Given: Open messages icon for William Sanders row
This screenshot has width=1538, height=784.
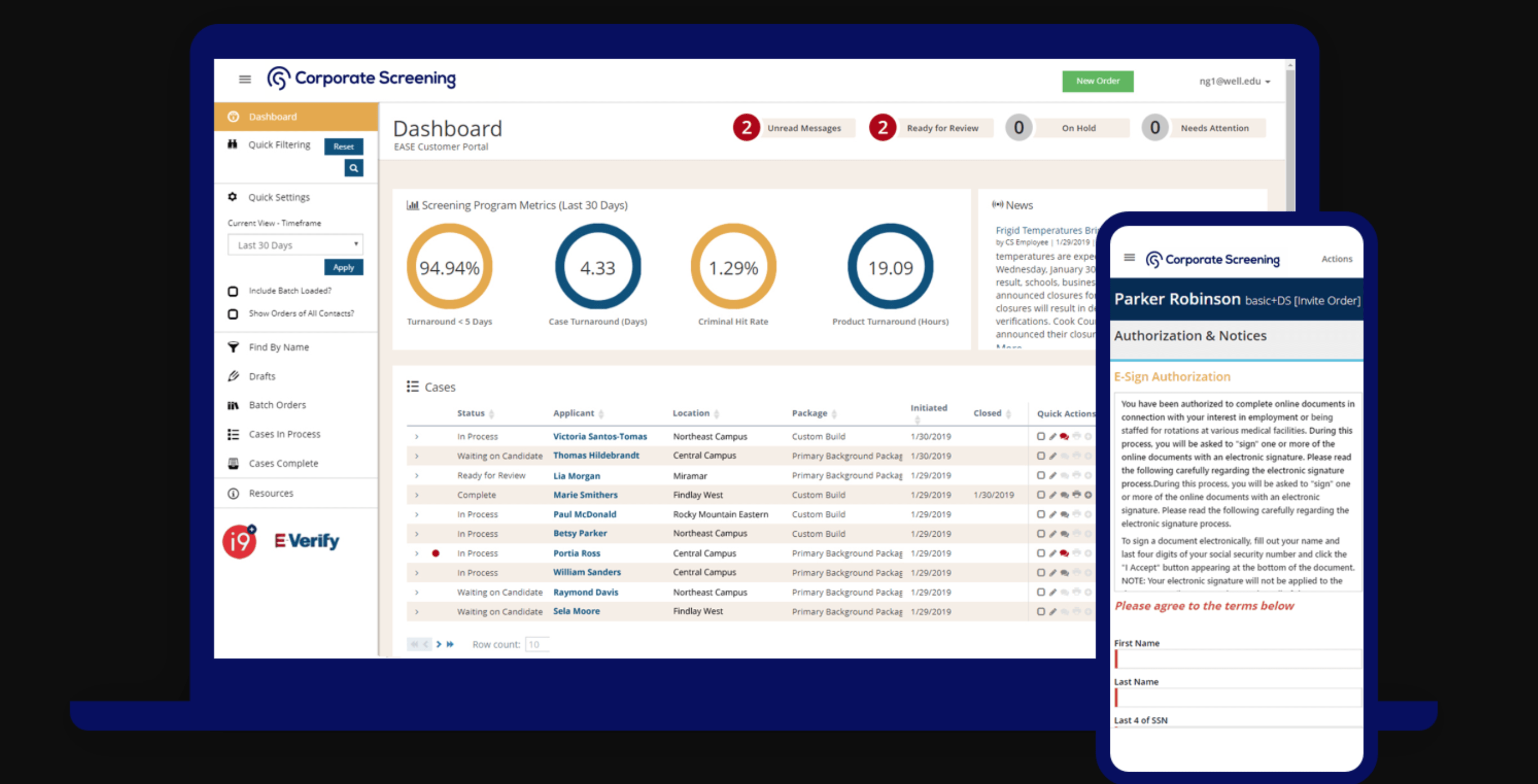Looking at the screenshot, I should [x=1064, y=573].
